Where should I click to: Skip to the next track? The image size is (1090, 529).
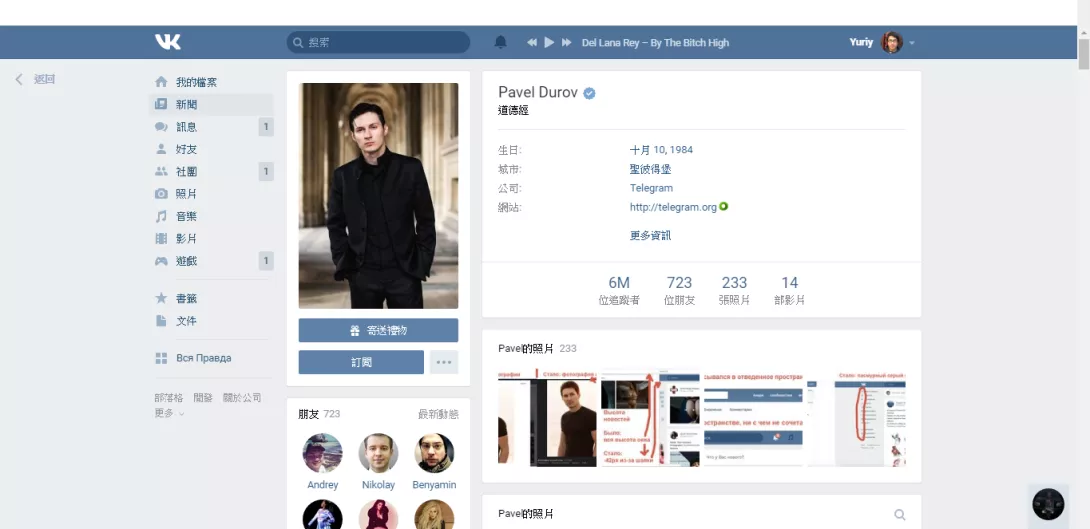coord(567,42)
